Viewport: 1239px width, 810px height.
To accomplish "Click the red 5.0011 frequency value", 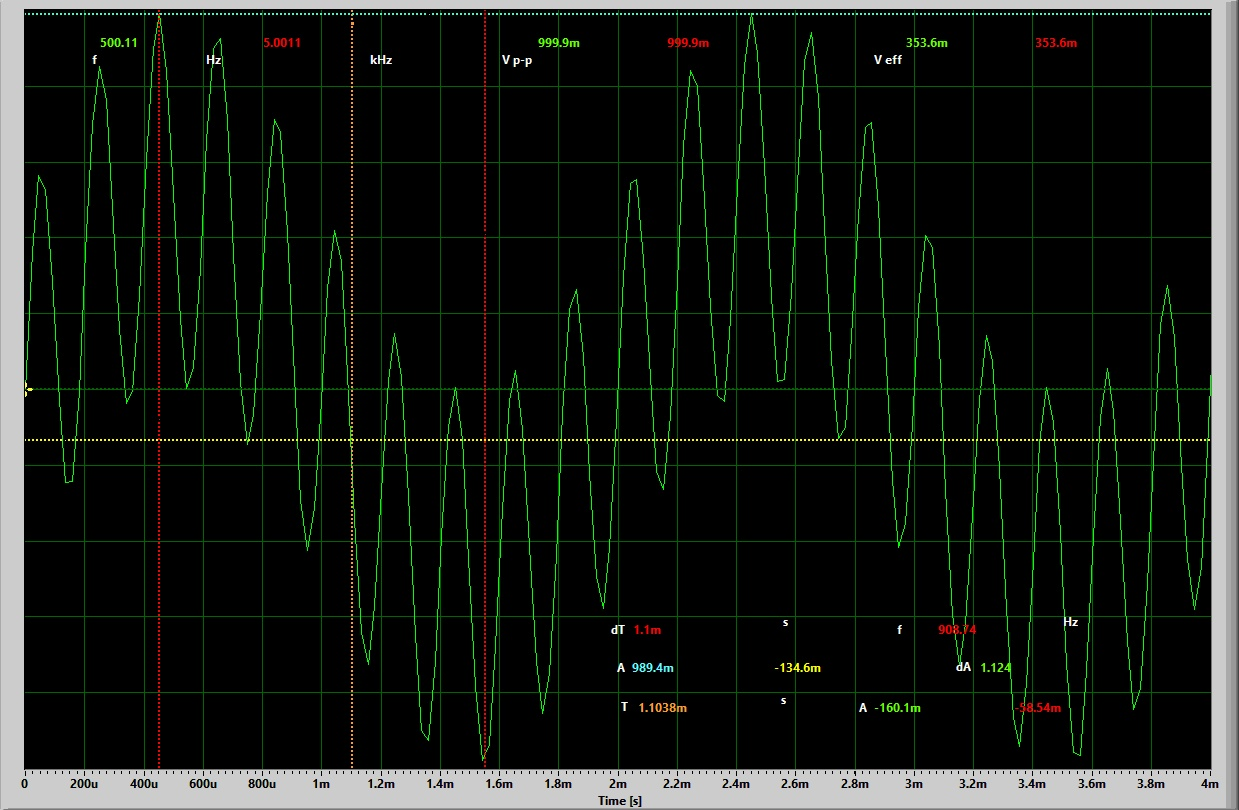I will point(282,43).
